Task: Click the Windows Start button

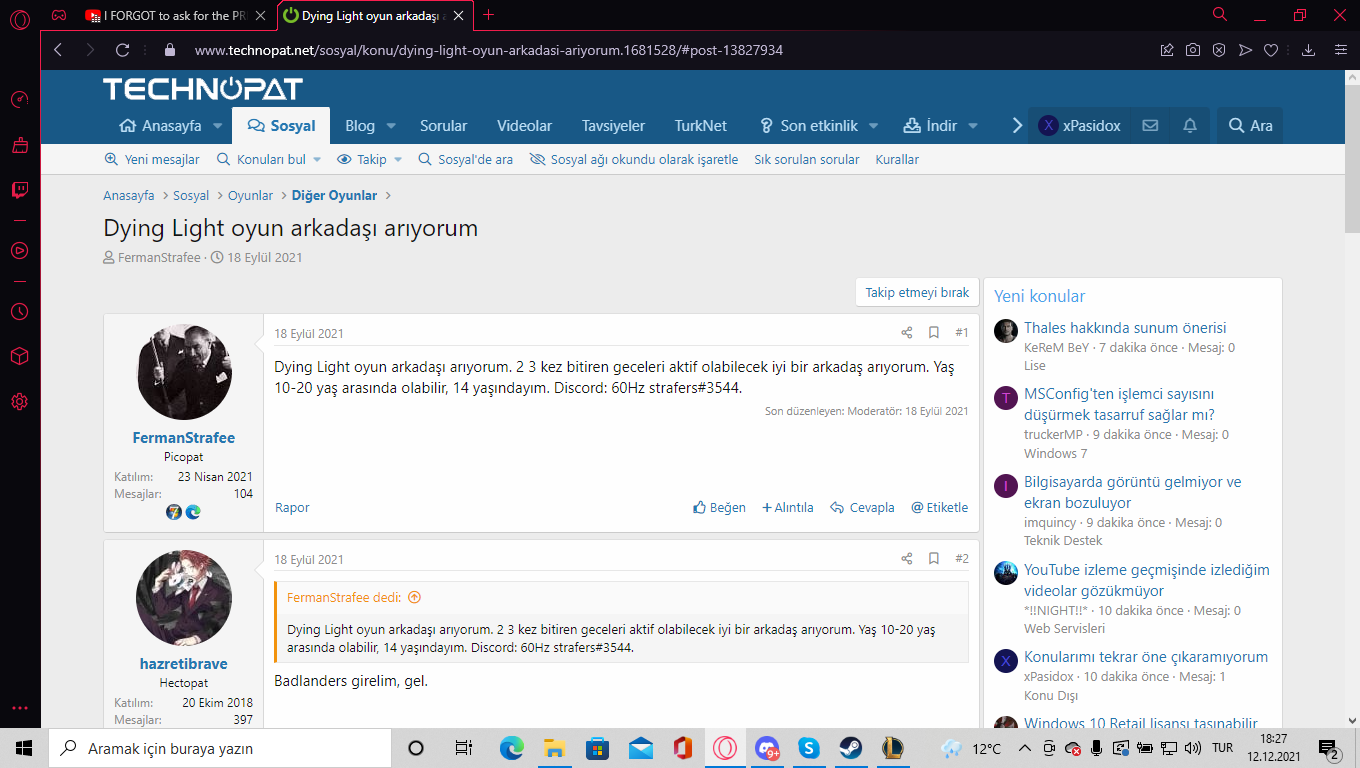Action: [x=24, y=748]
